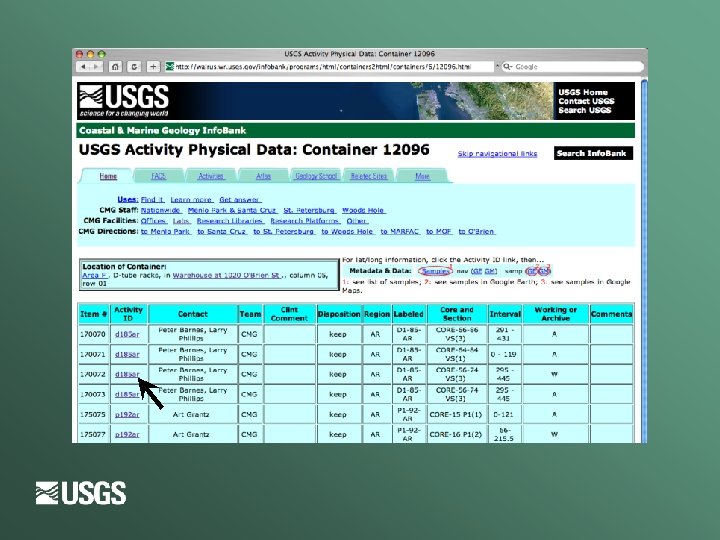Open activity p192ar in row 175075

click(x=127, y=414)
